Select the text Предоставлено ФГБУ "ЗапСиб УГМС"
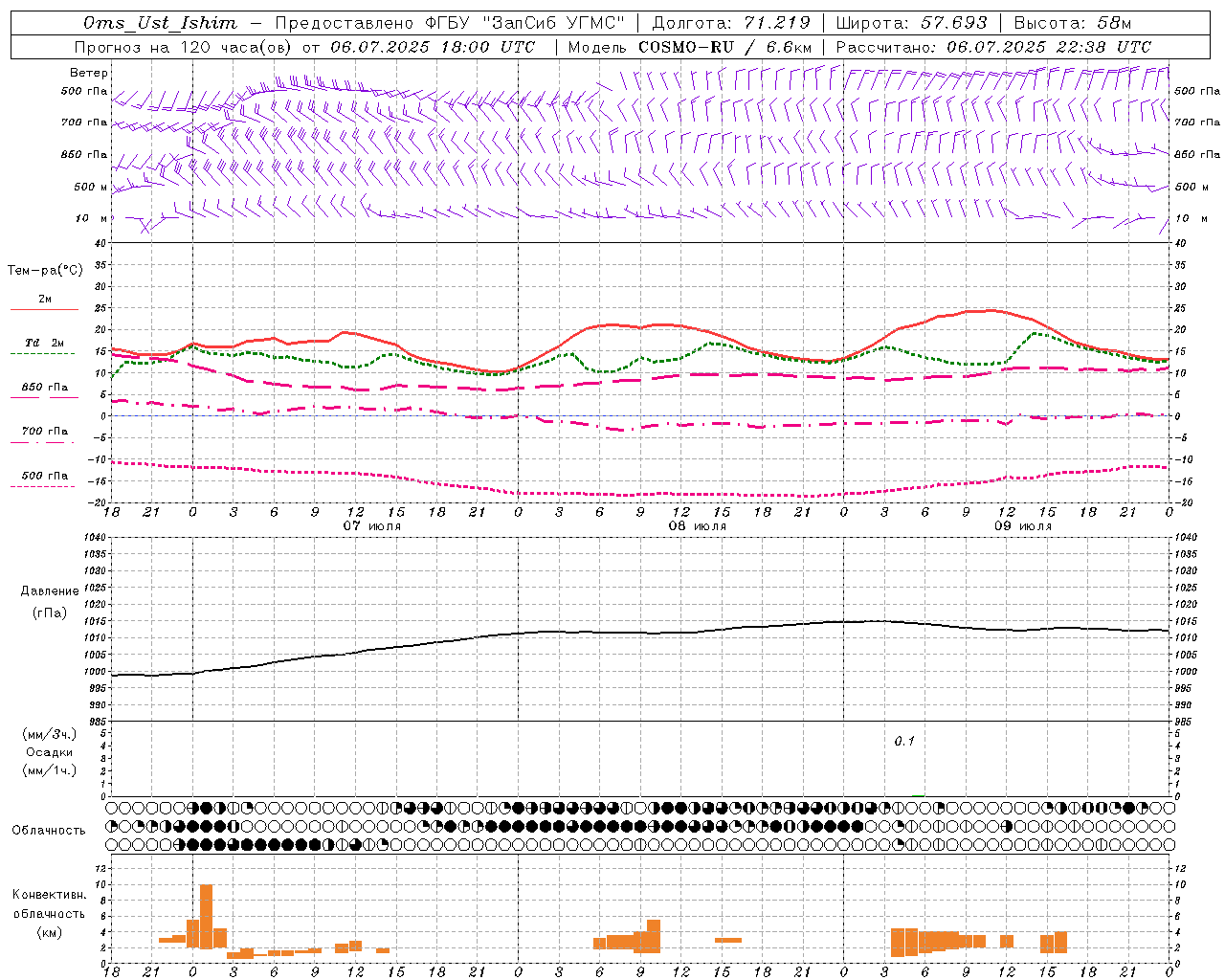This screenshot has height=980, width=1225. pos(450,23)
